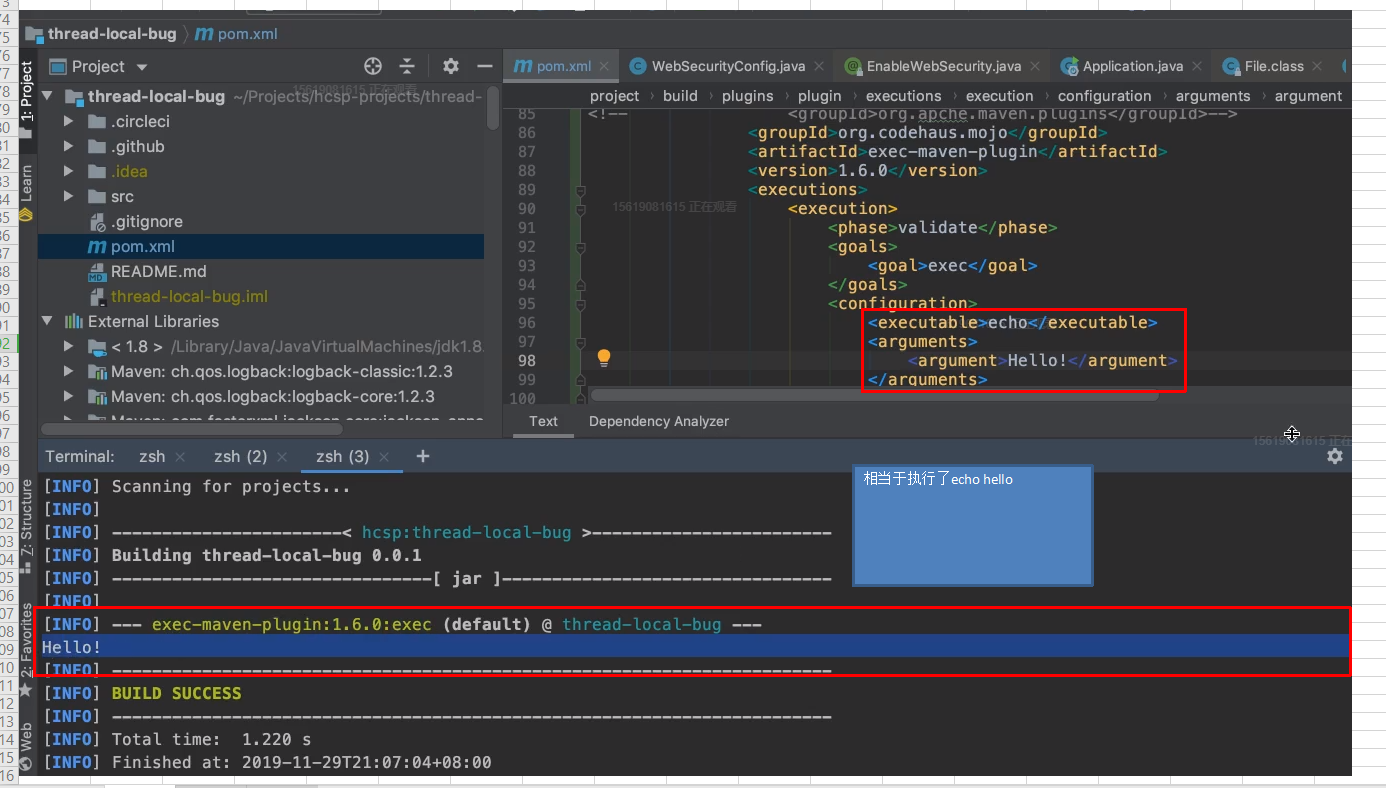The image size is (1386, 788).
Task: Click the fold marker at line 89
Action: point(580,190)
